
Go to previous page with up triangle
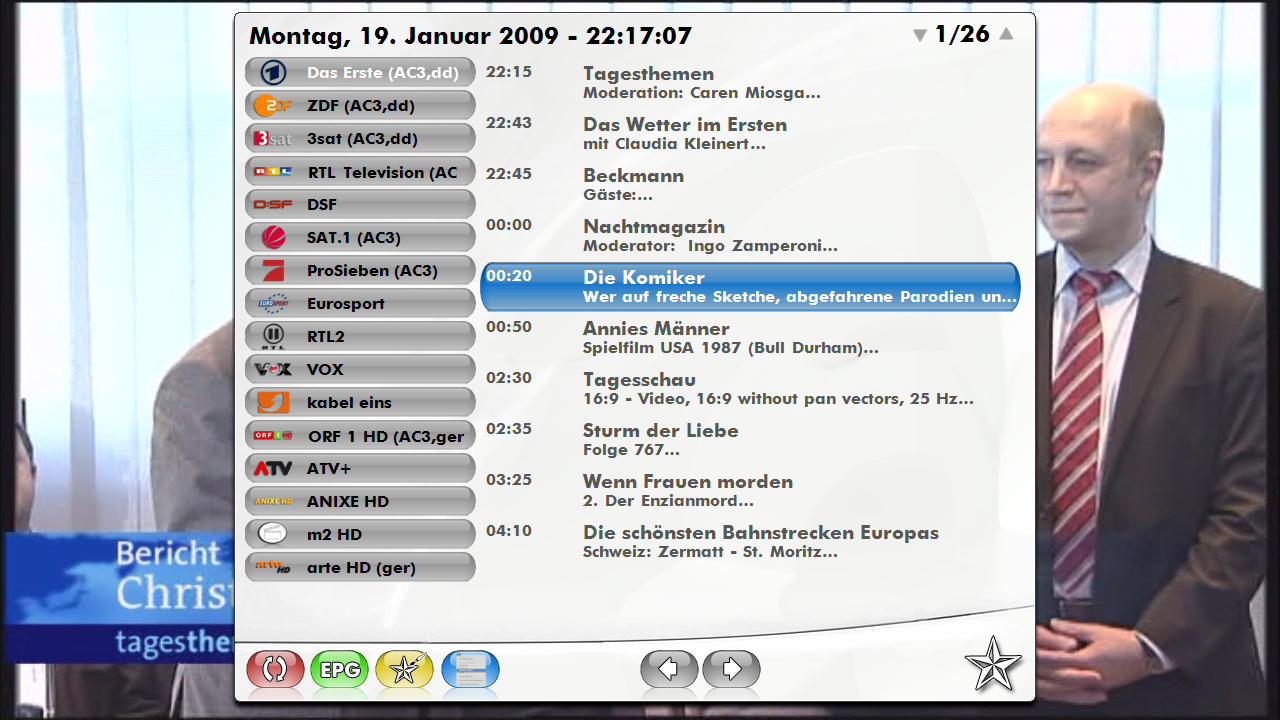(1006, 34)
